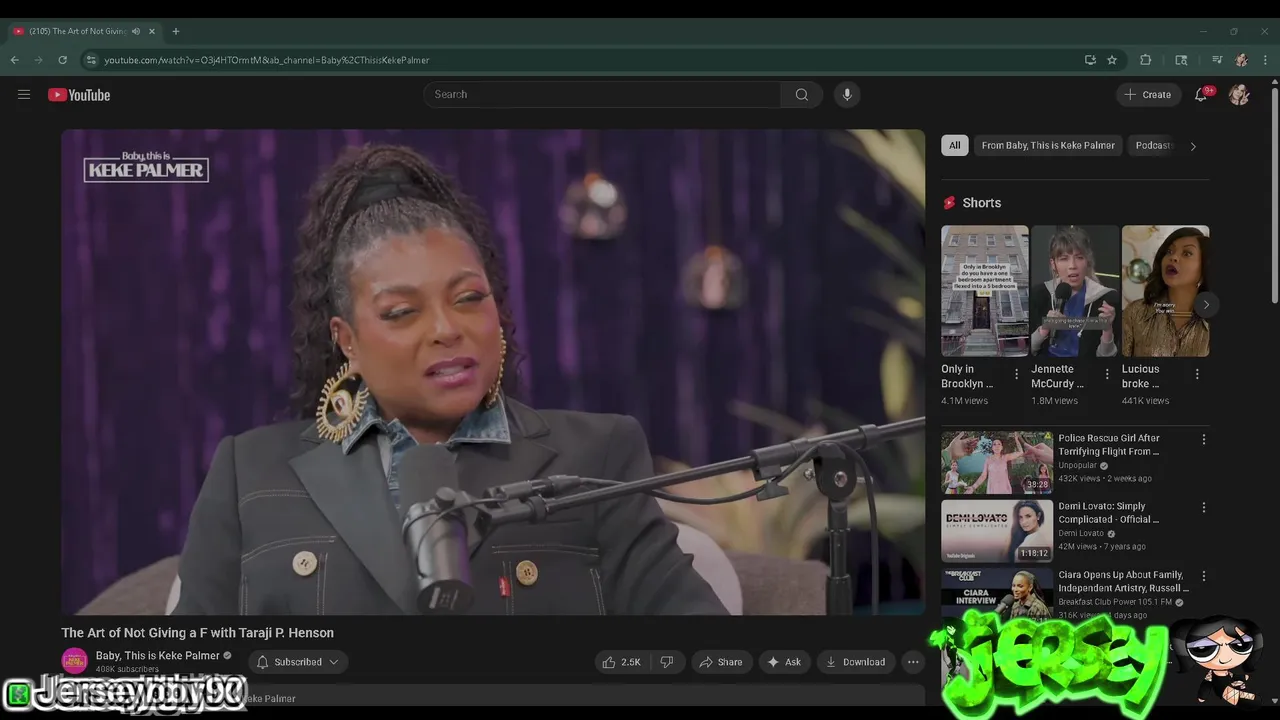Click the Create button
Screen dimensions: 1280x720
tap(1147, 94)
